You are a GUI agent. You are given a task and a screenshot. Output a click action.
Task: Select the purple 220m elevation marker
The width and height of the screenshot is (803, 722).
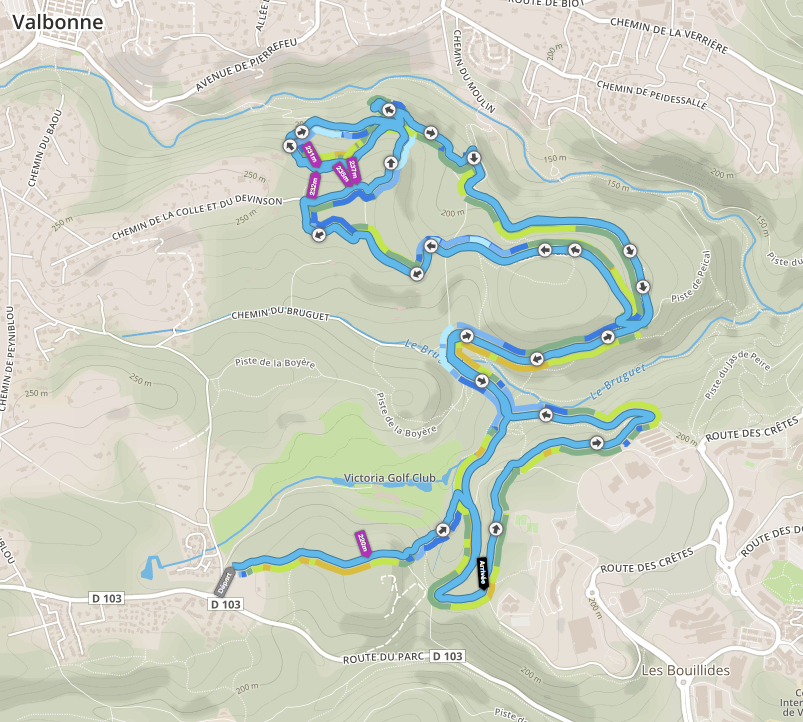click(362, 542)
